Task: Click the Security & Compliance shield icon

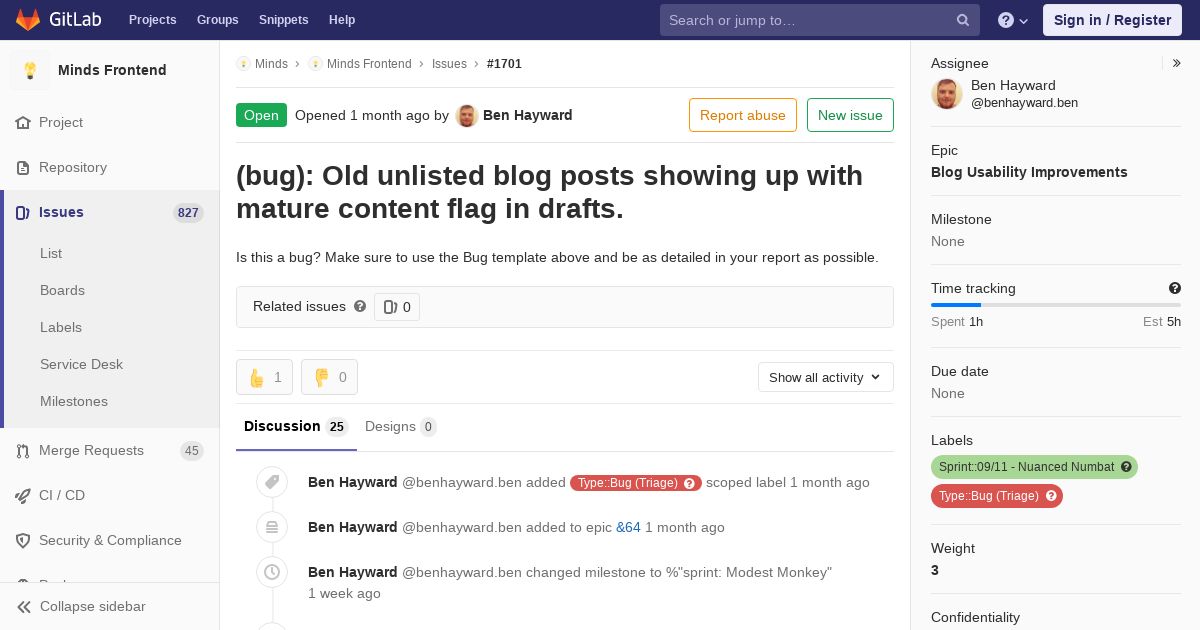Action: click(x=23, y=540)
